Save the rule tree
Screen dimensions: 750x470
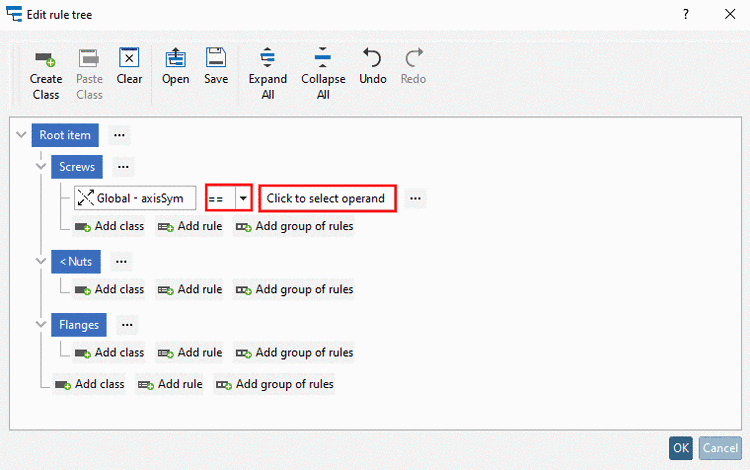click(x=216, y=66)
